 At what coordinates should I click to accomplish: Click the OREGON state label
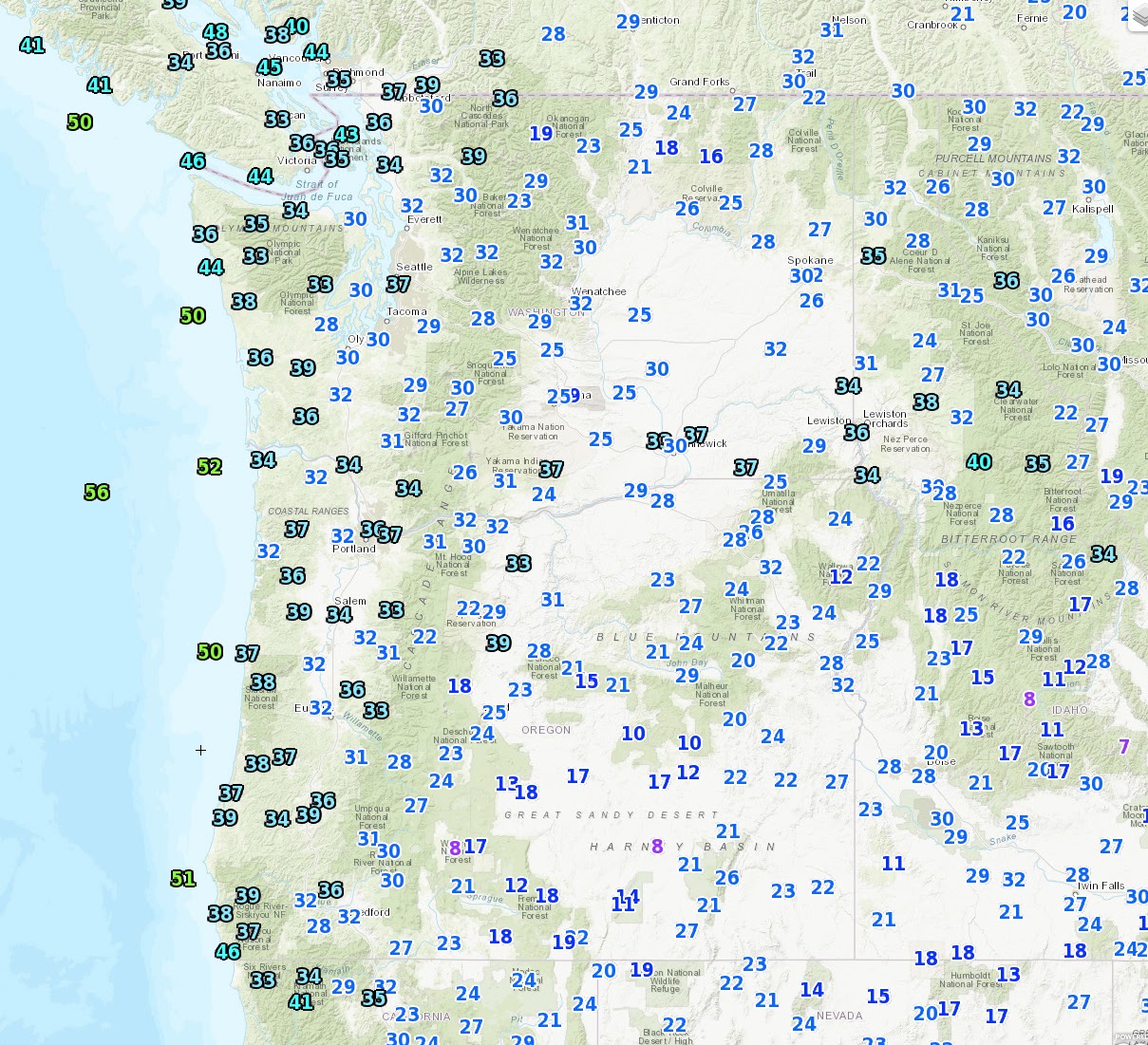point(546,730)
